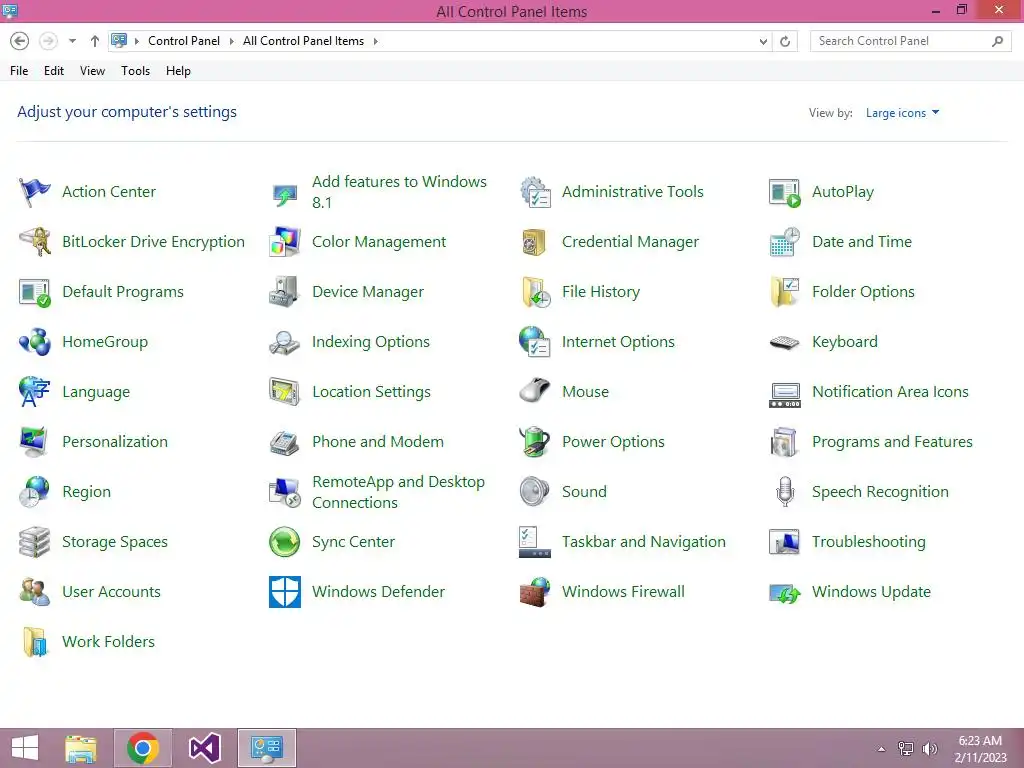Click the Back navigation button
Image resolution: width=1024 pixels, height=768 pixels.
coord(20,41)
